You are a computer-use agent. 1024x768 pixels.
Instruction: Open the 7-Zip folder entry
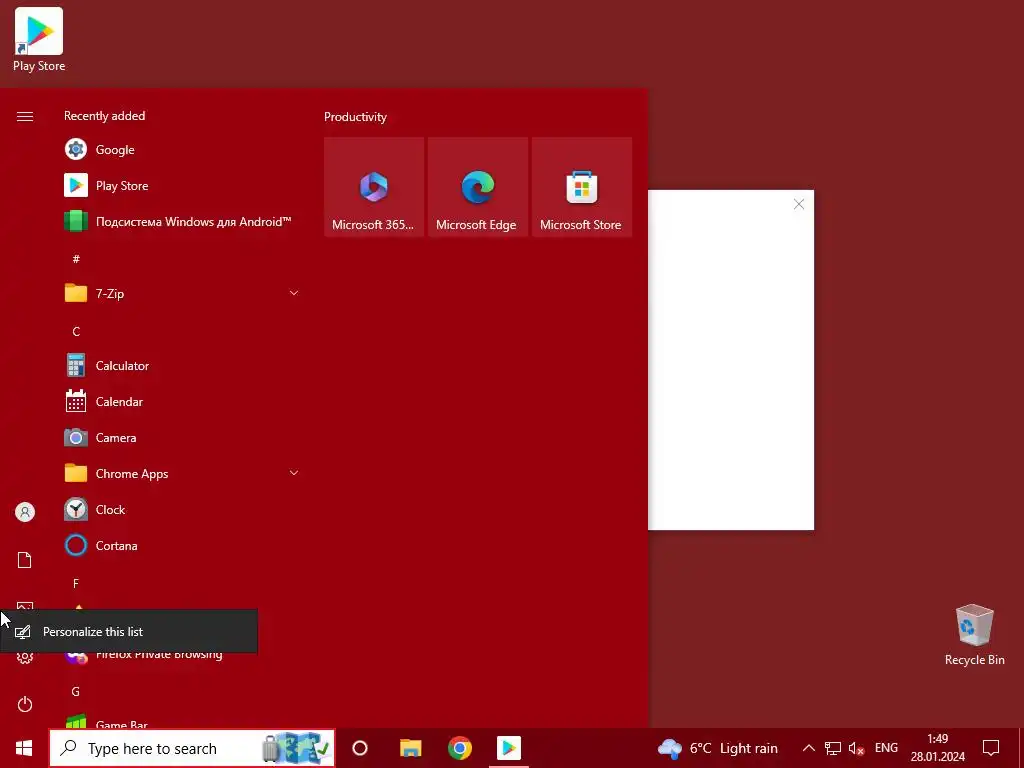pos(182,293)
